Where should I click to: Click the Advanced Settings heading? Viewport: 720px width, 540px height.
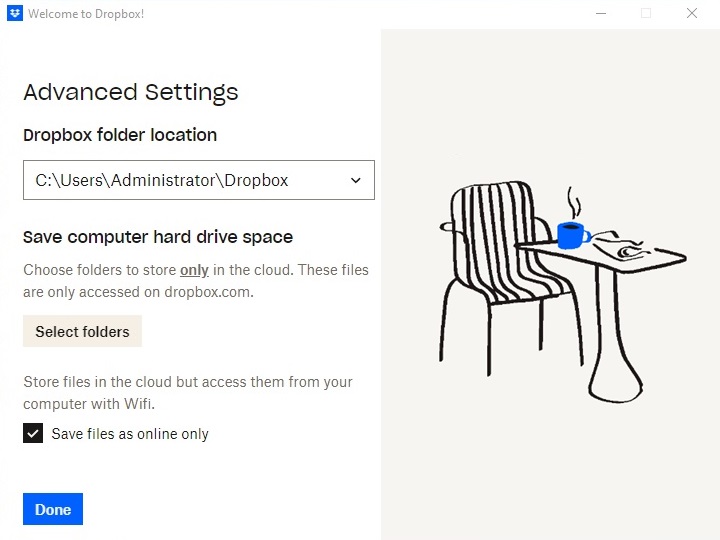point(131,92)
